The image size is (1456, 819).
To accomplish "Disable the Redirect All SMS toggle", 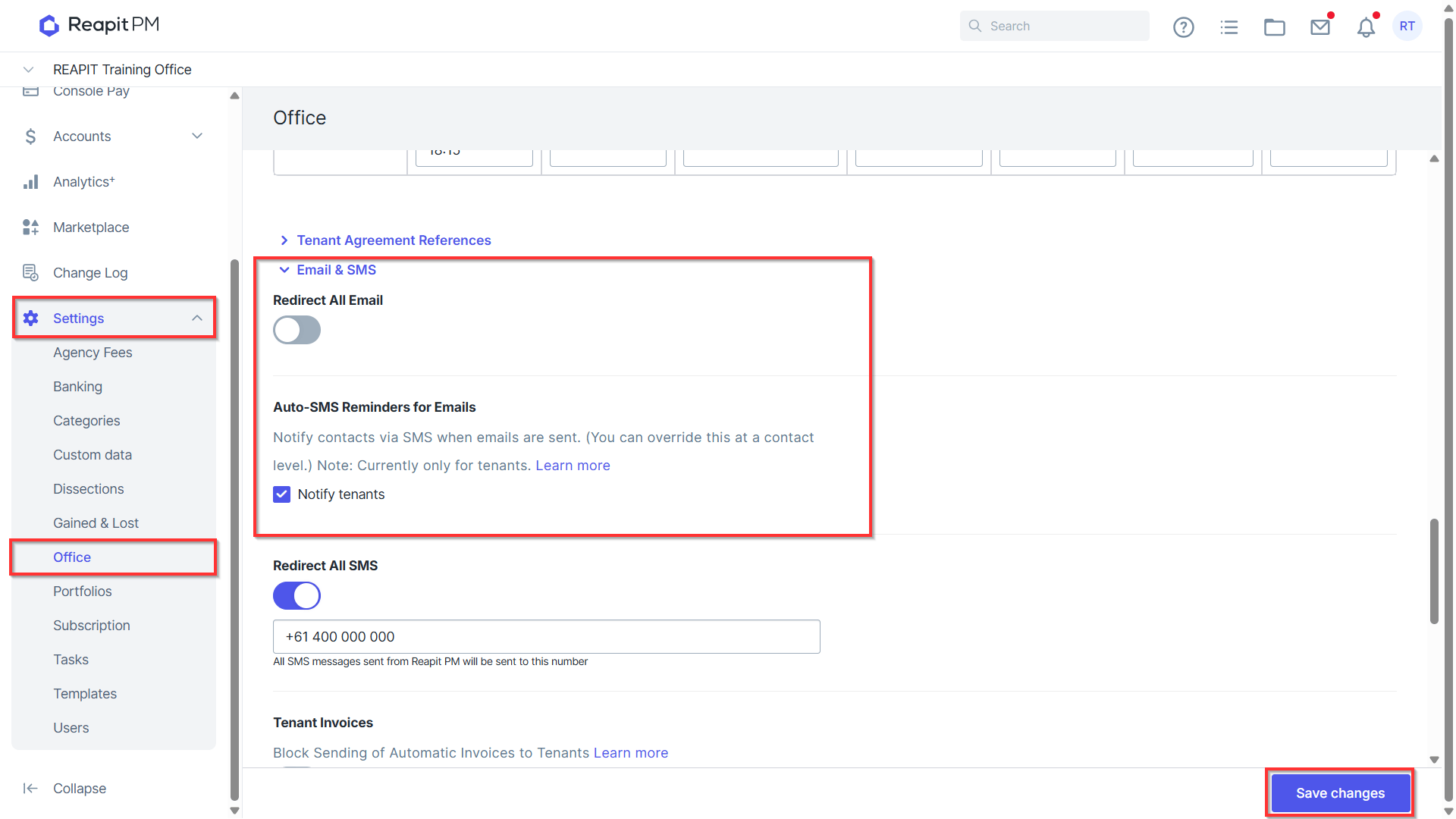I will 297,595.
